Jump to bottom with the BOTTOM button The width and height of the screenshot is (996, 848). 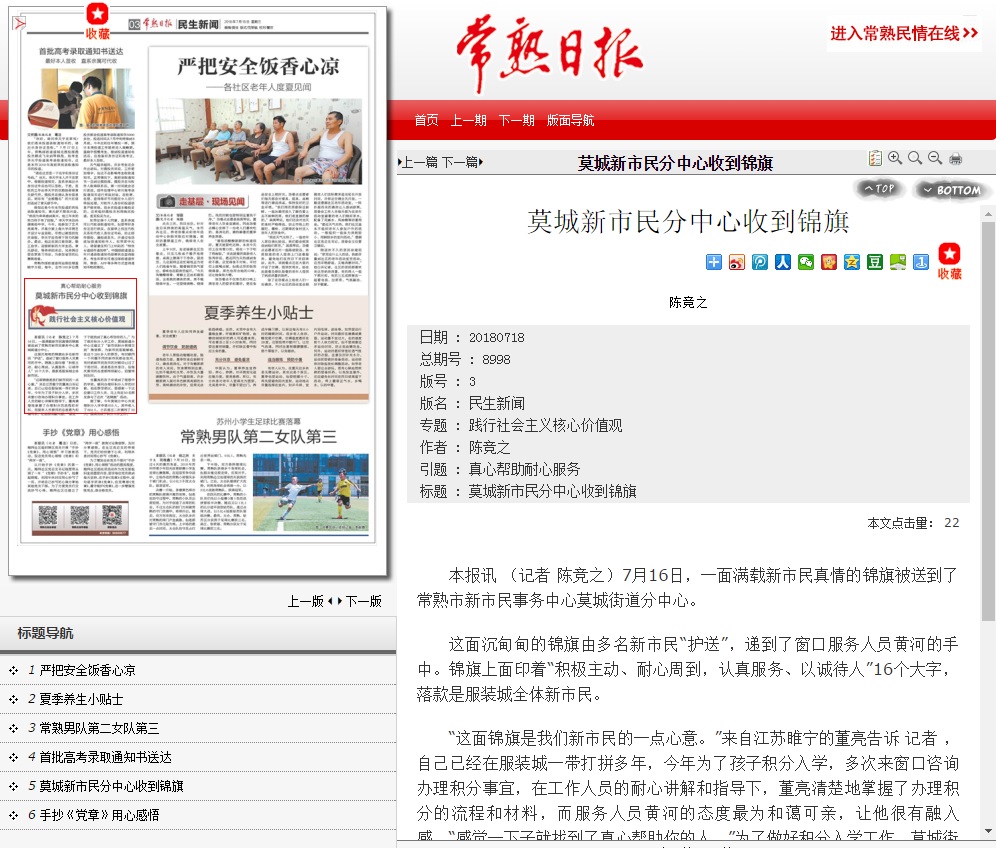(x=952, y=189)
